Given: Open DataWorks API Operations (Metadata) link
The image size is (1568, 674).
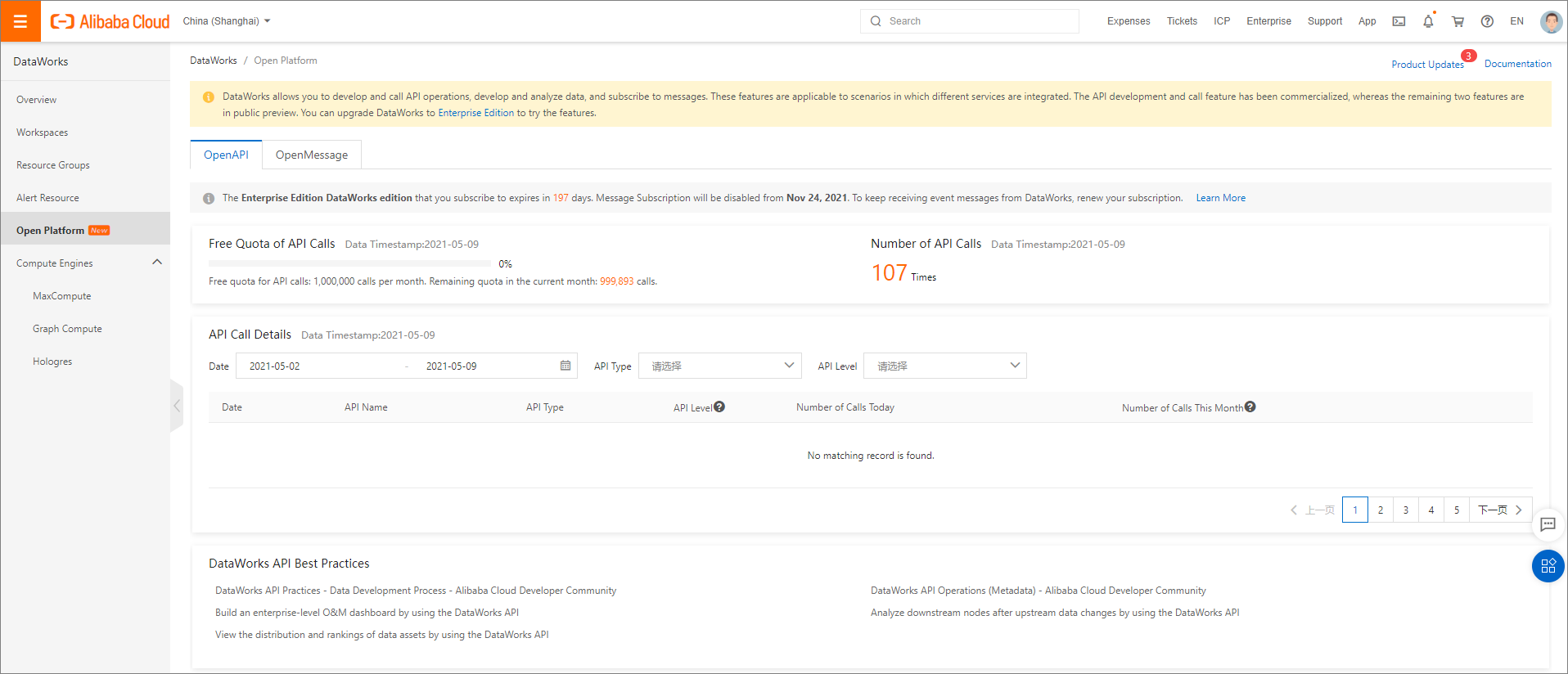Looking at the screenshot, I should coord(1038,591).
